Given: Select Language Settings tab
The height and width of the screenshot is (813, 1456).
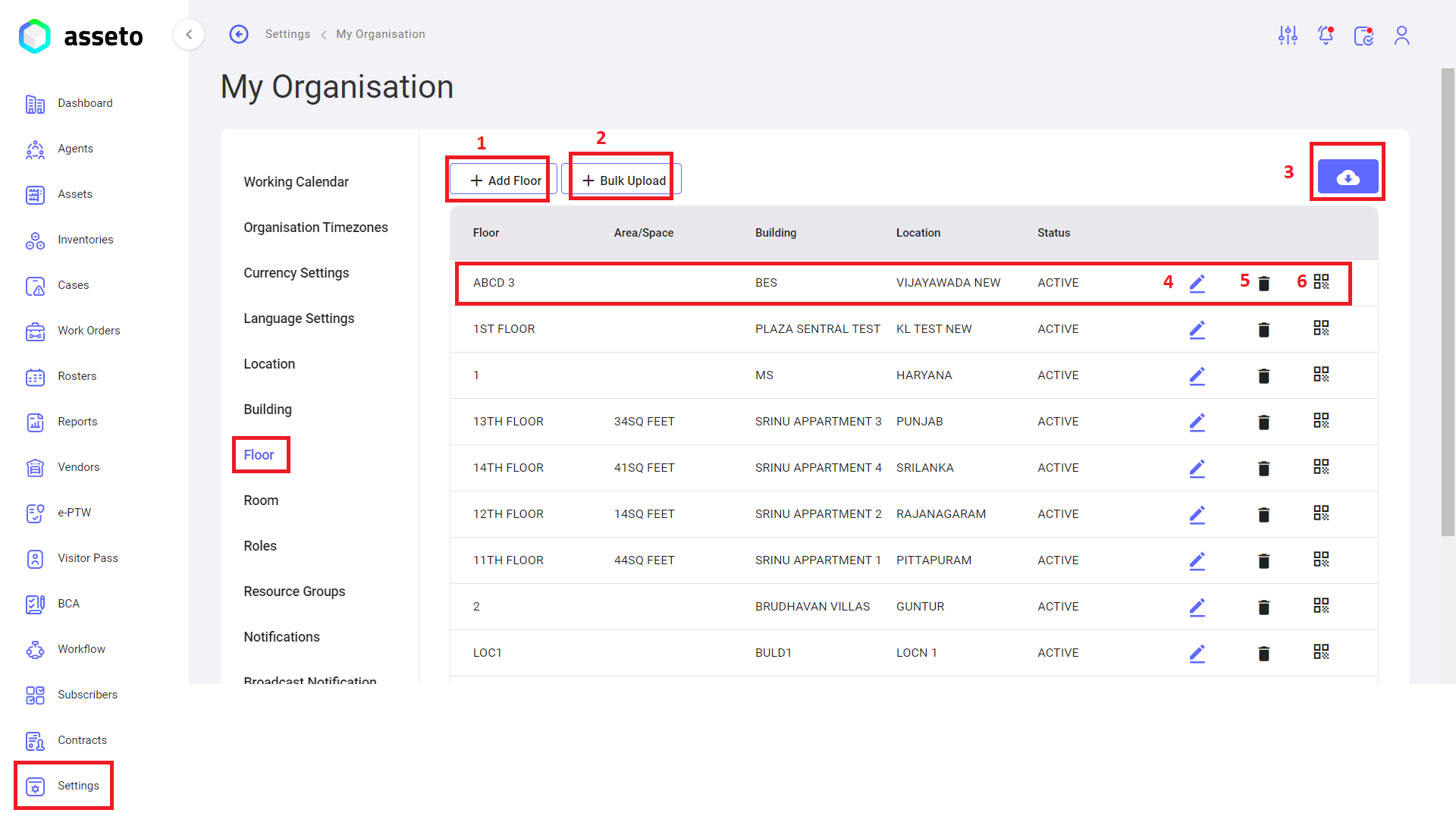Looking at the screenshot, I should pyautogui.click(x=299, y=319).
